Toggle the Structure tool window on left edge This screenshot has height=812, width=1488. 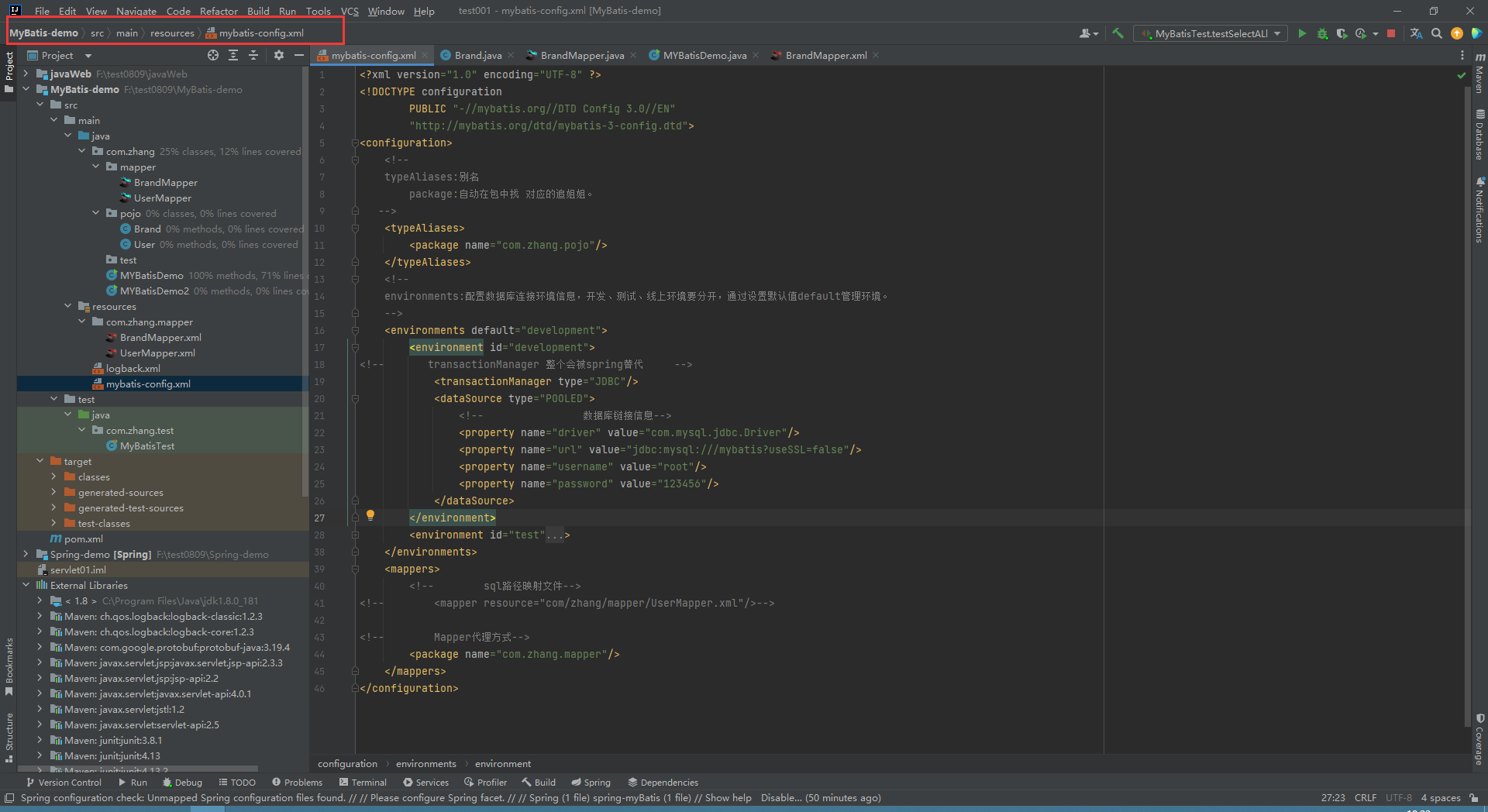9,736
